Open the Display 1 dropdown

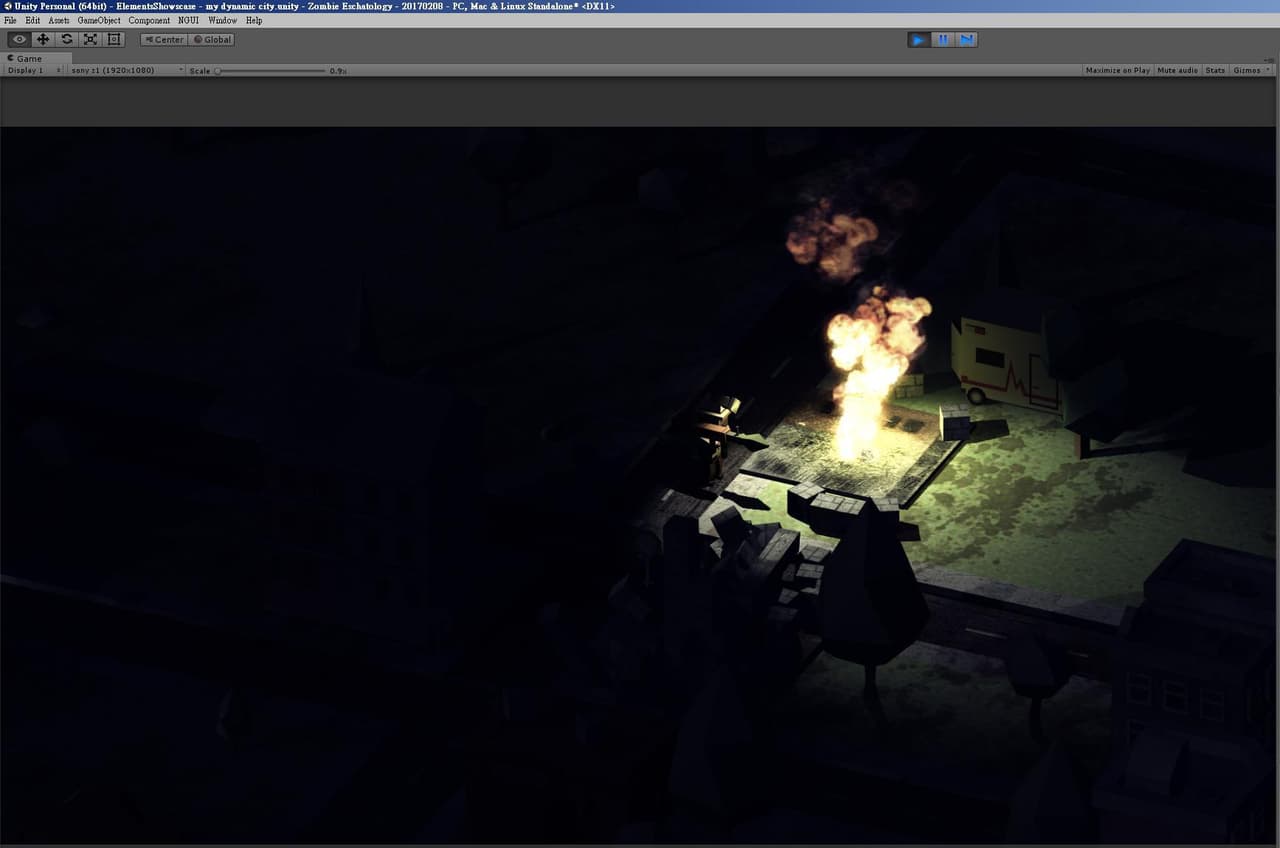click(x=34, y=70)
